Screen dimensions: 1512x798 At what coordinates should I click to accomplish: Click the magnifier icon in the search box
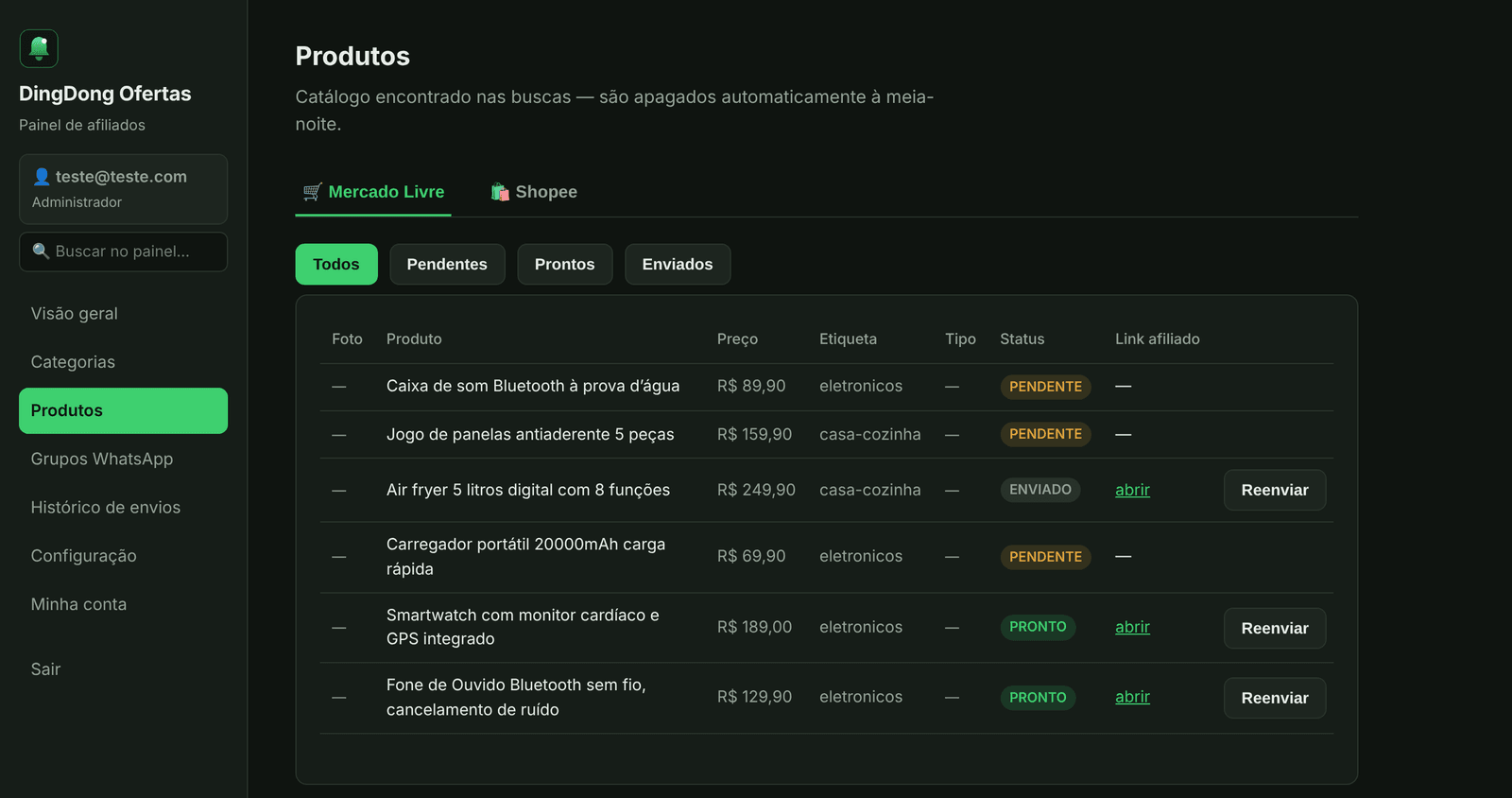pos(41,252)
